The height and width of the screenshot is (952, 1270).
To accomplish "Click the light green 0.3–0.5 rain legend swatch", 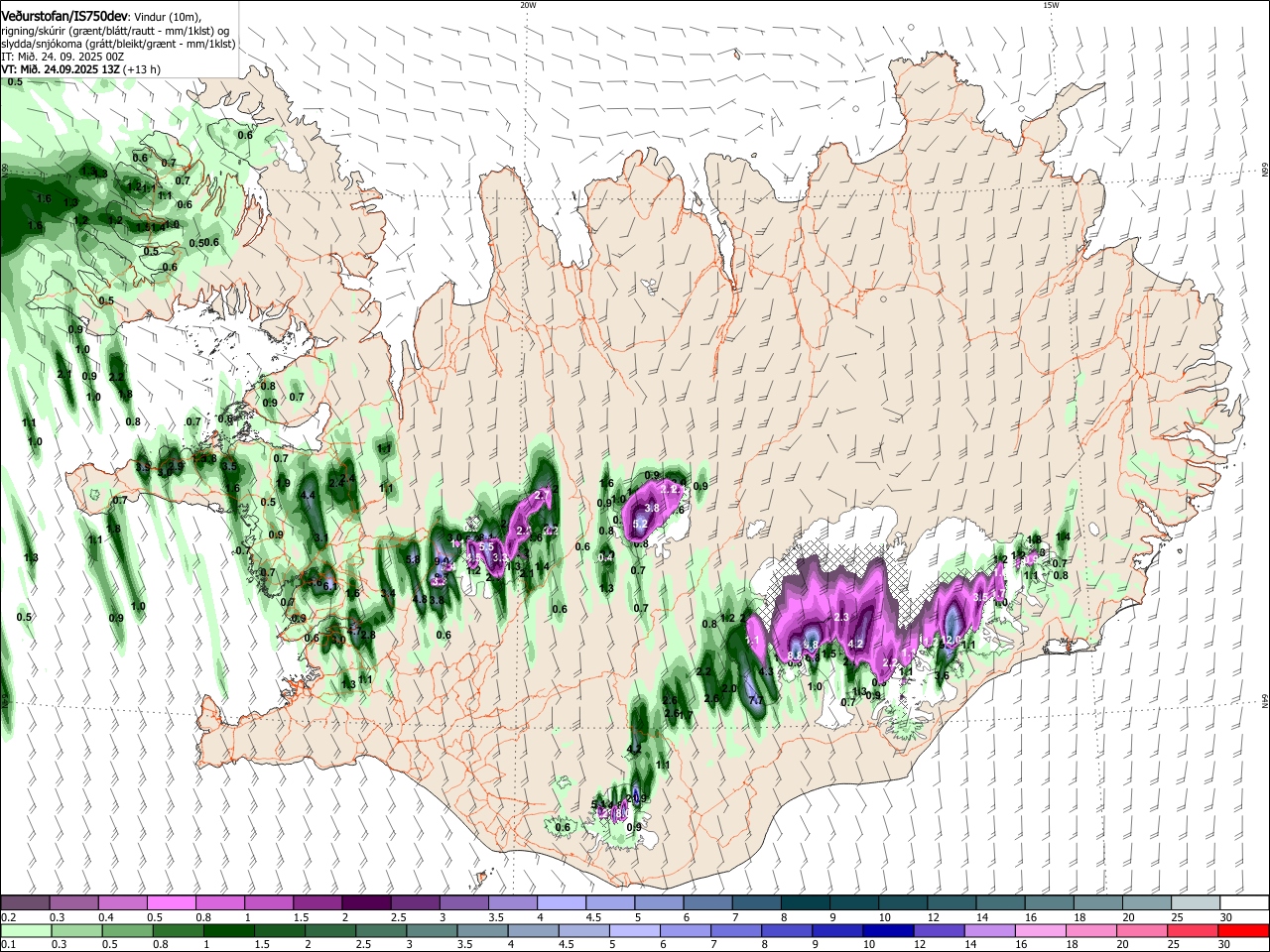I will [76, 930].
